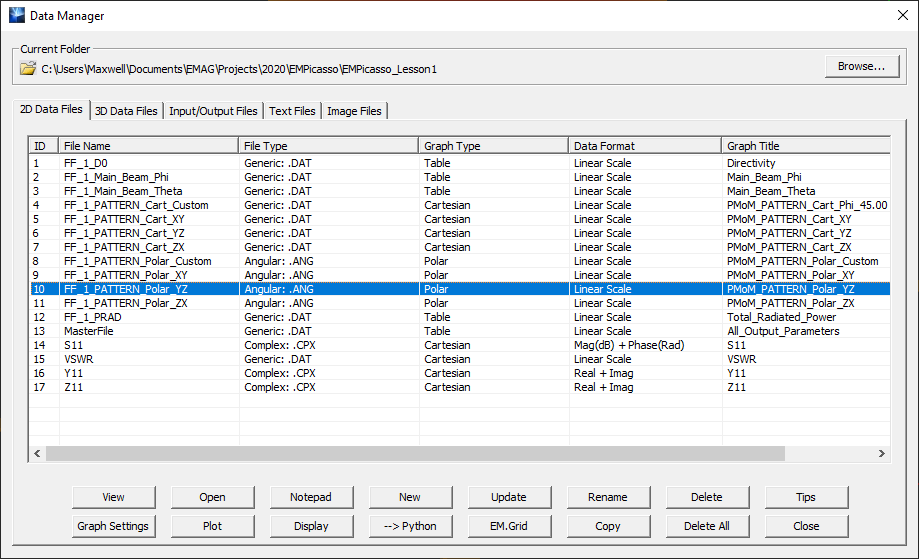This screenshot has width=919, height=559.
Task: Switch to the 3D Data Files tab
Action: tap(126, 111)
